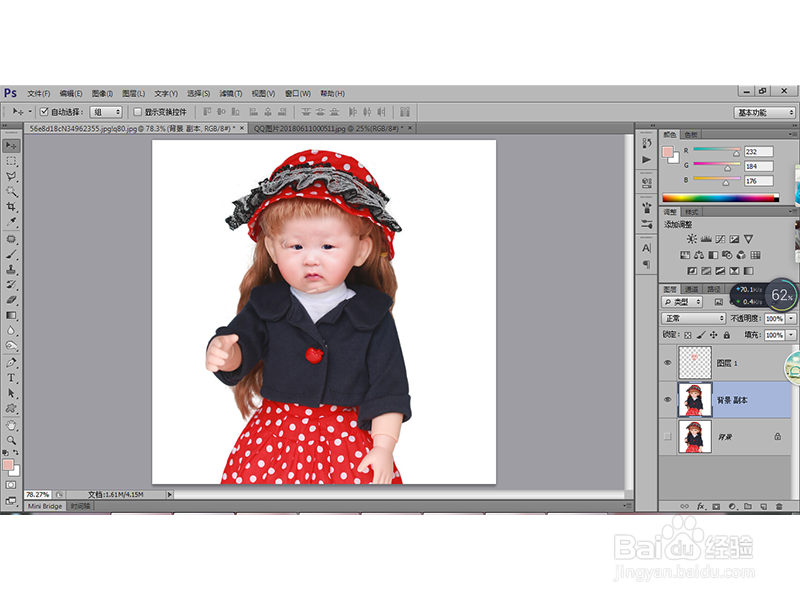
Task: Switch to the Channels tab
Action: coord(691,289)
